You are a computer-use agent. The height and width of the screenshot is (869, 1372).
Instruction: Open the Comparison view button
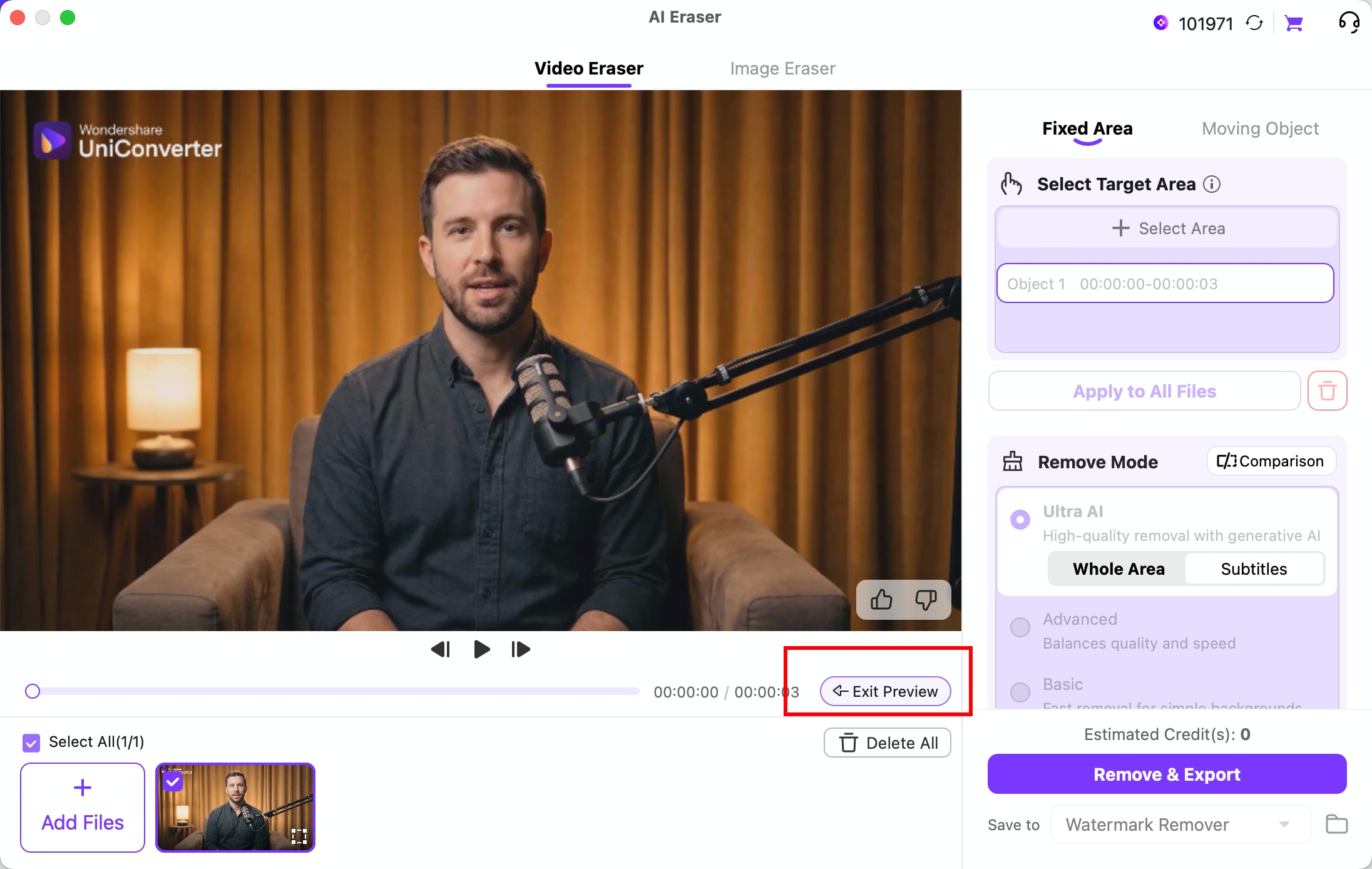pos(1271,461)
